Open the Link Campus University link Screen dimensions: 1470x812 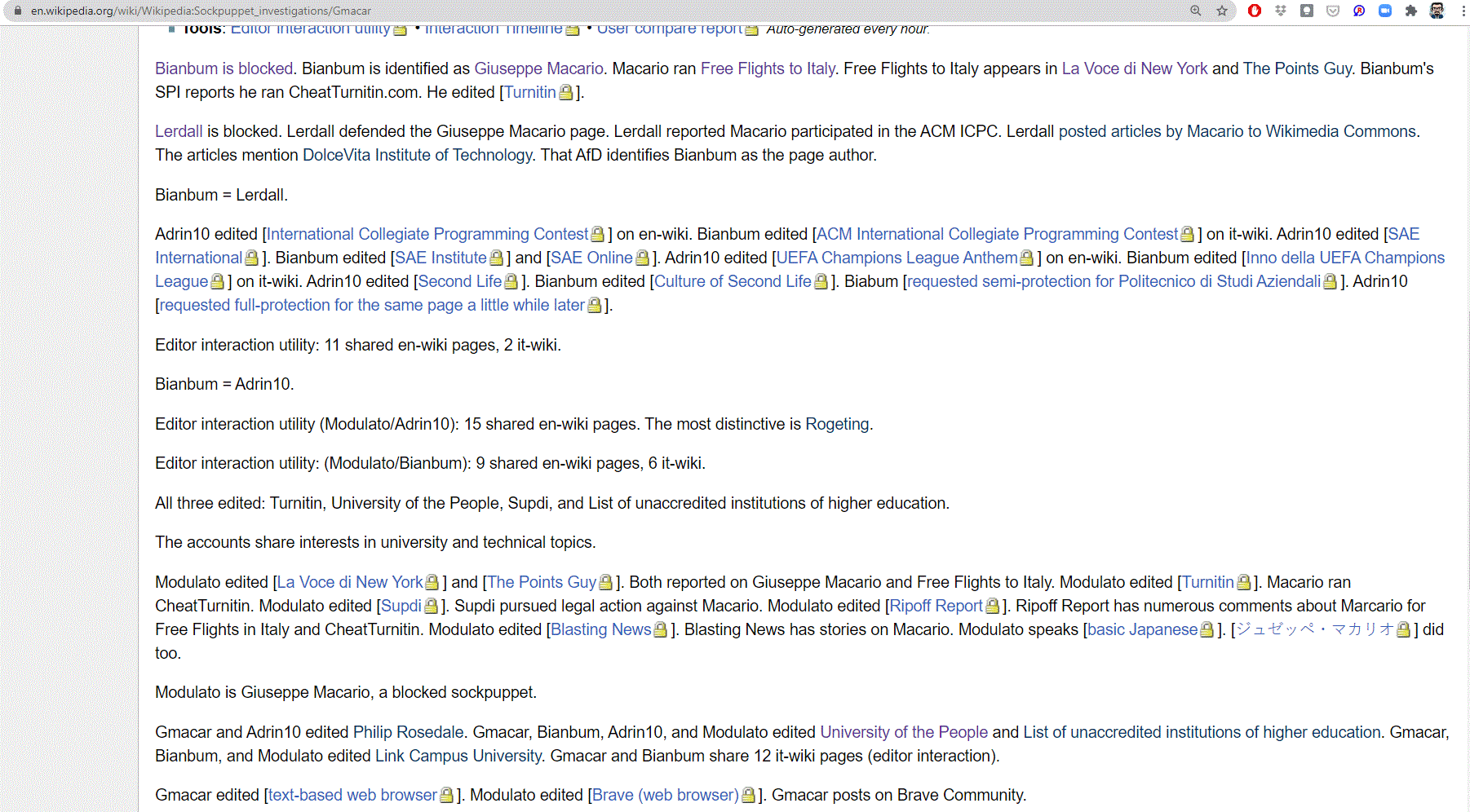(x=458, y=756)
